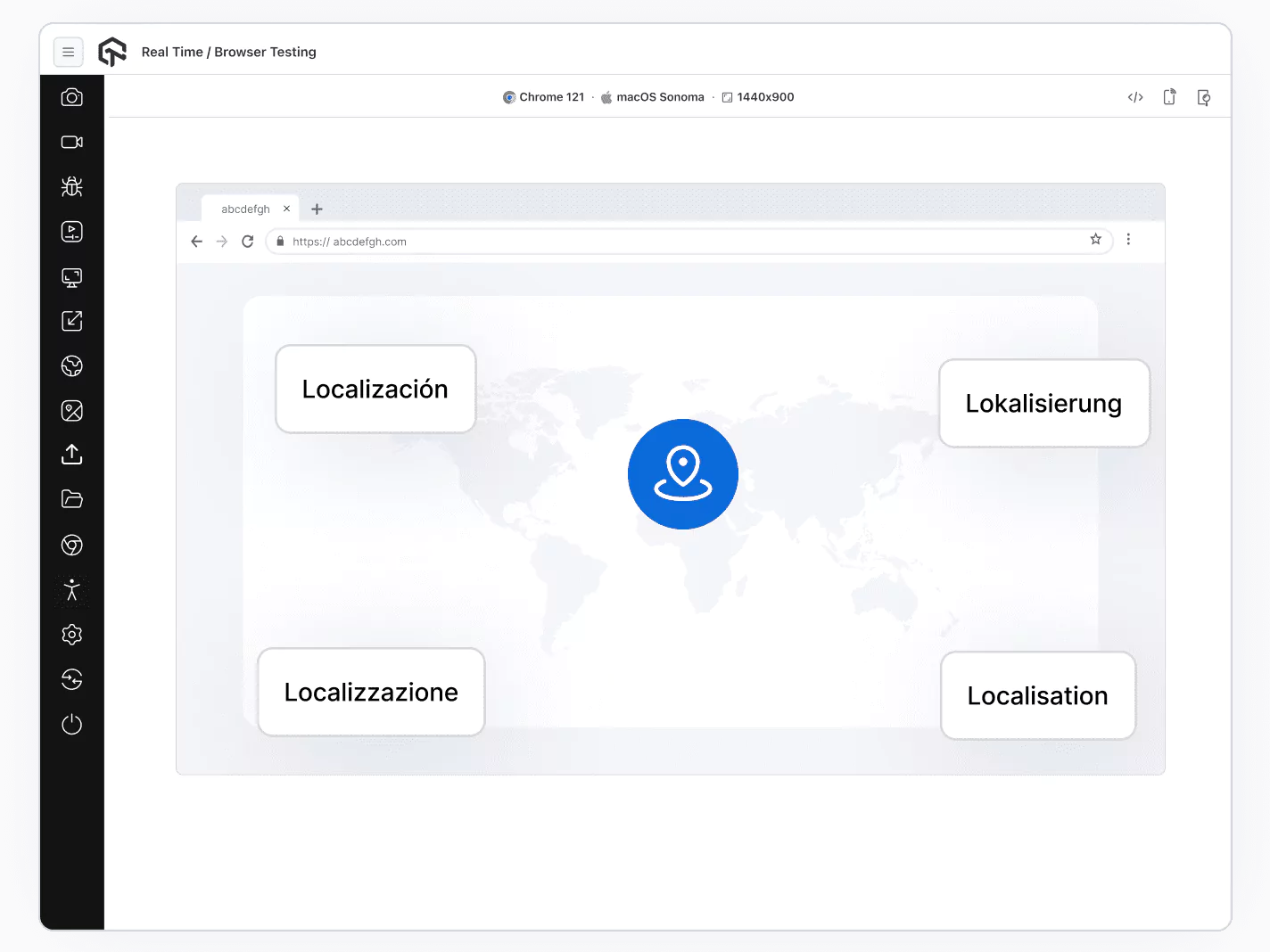Click Real Time / Browser Testing breadcrumb
The image size is (1270, 952).
click(228, 52)
